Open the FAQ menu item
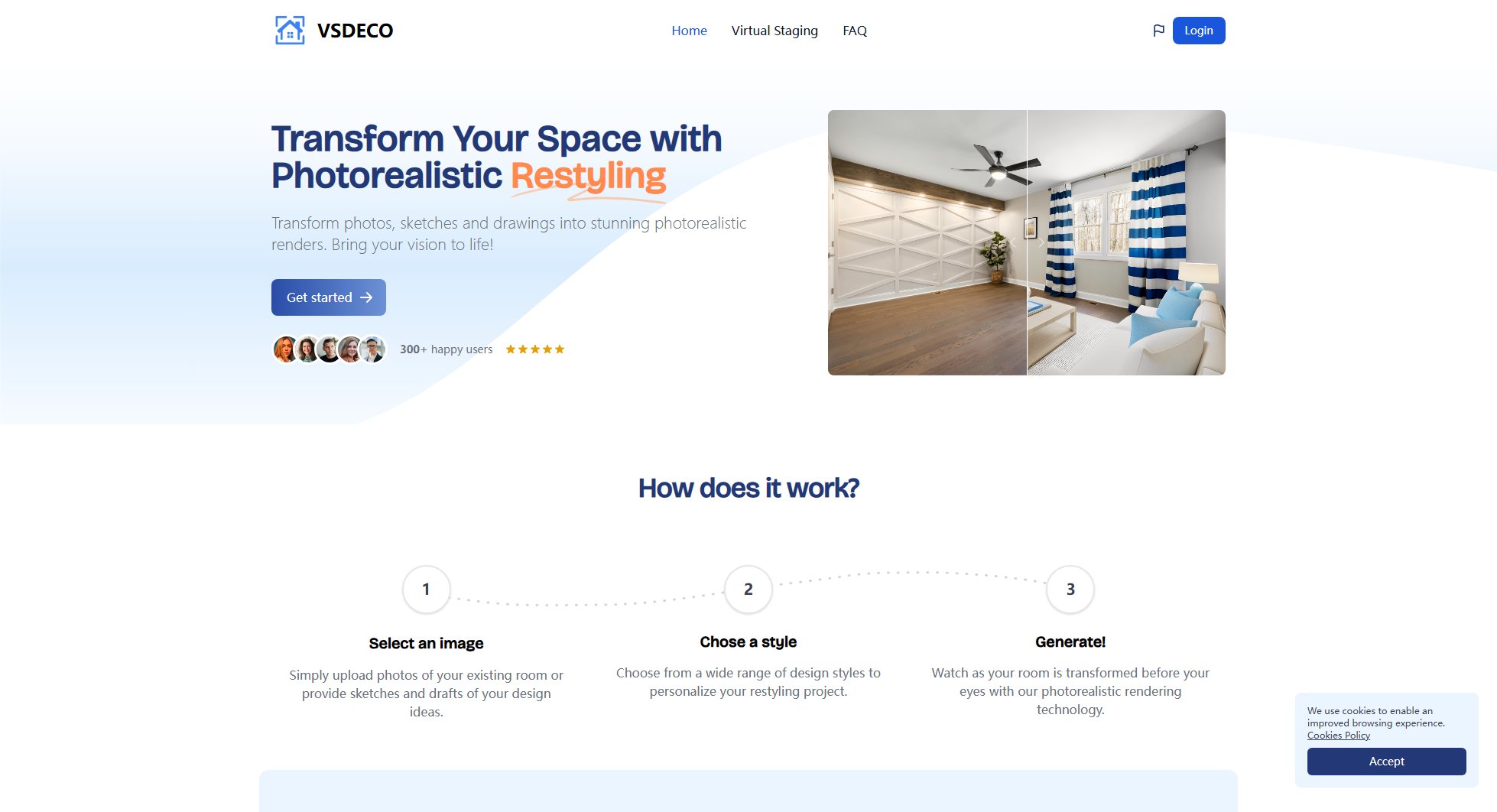Screen dimensions: 1497x812 click(x=854, y=31)
